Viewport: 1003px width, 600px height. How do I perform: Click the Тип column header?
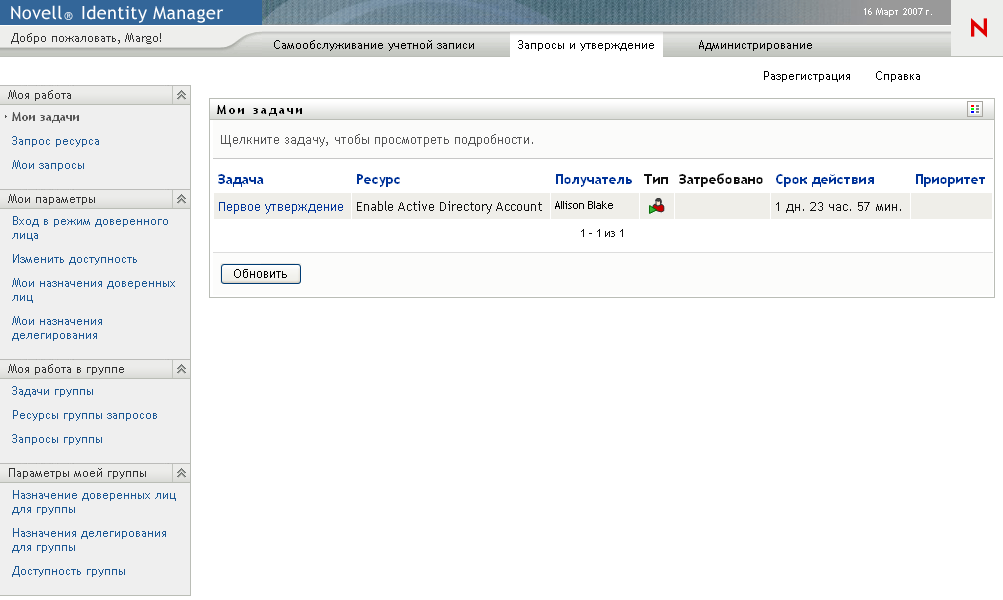tap(656, 180)
